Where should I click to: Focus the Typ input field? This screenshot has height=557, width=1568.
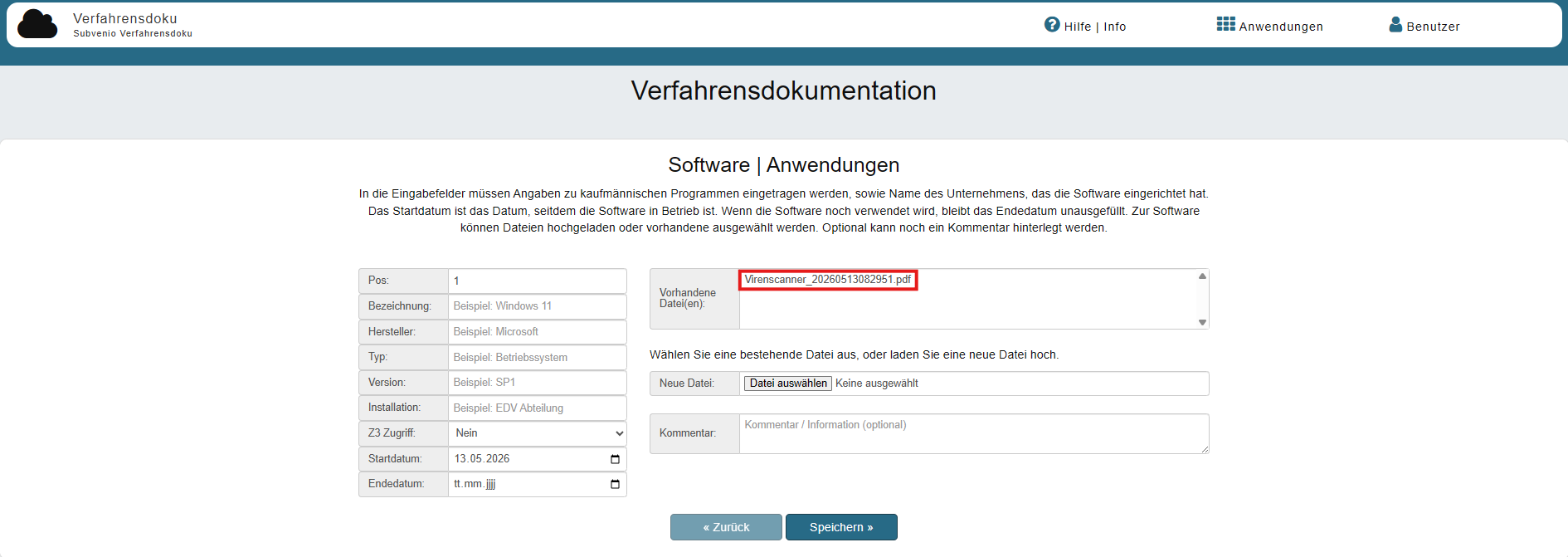click(538, 357)
